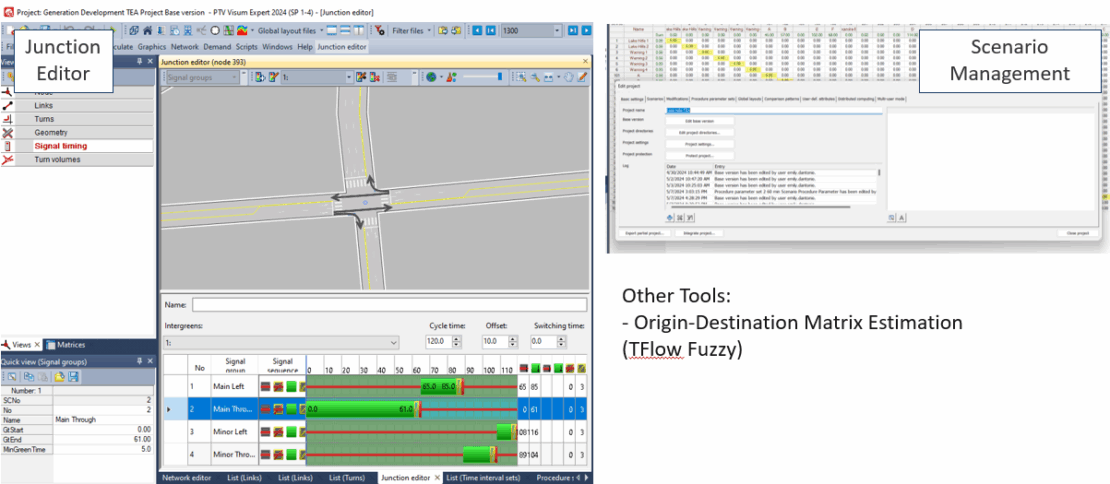
Task: Close the Quick view (Signal groups) panel
Action: (x=149, y=360)
